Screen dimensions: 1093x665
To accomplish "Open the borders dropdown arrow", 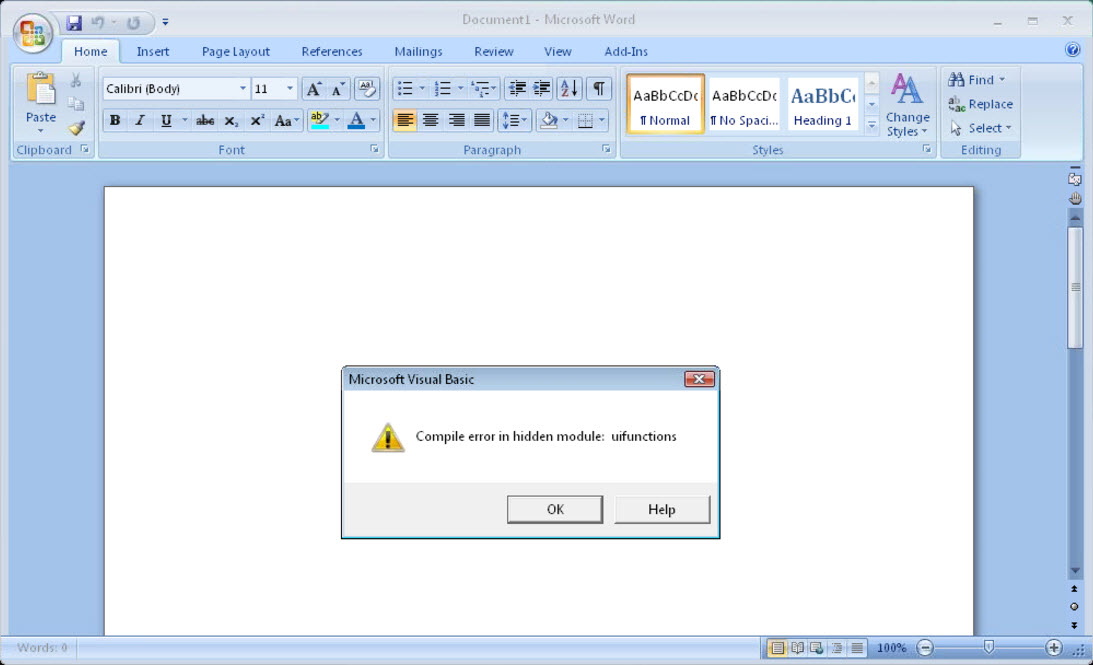I will [x=602, y=121].
